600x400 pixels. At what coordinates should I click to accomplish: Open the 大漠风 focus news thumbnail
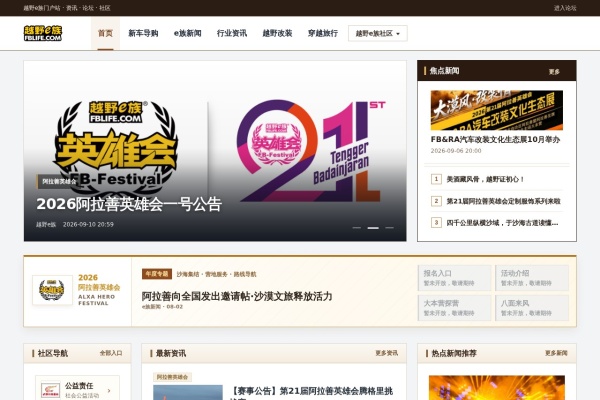[497, 110]
